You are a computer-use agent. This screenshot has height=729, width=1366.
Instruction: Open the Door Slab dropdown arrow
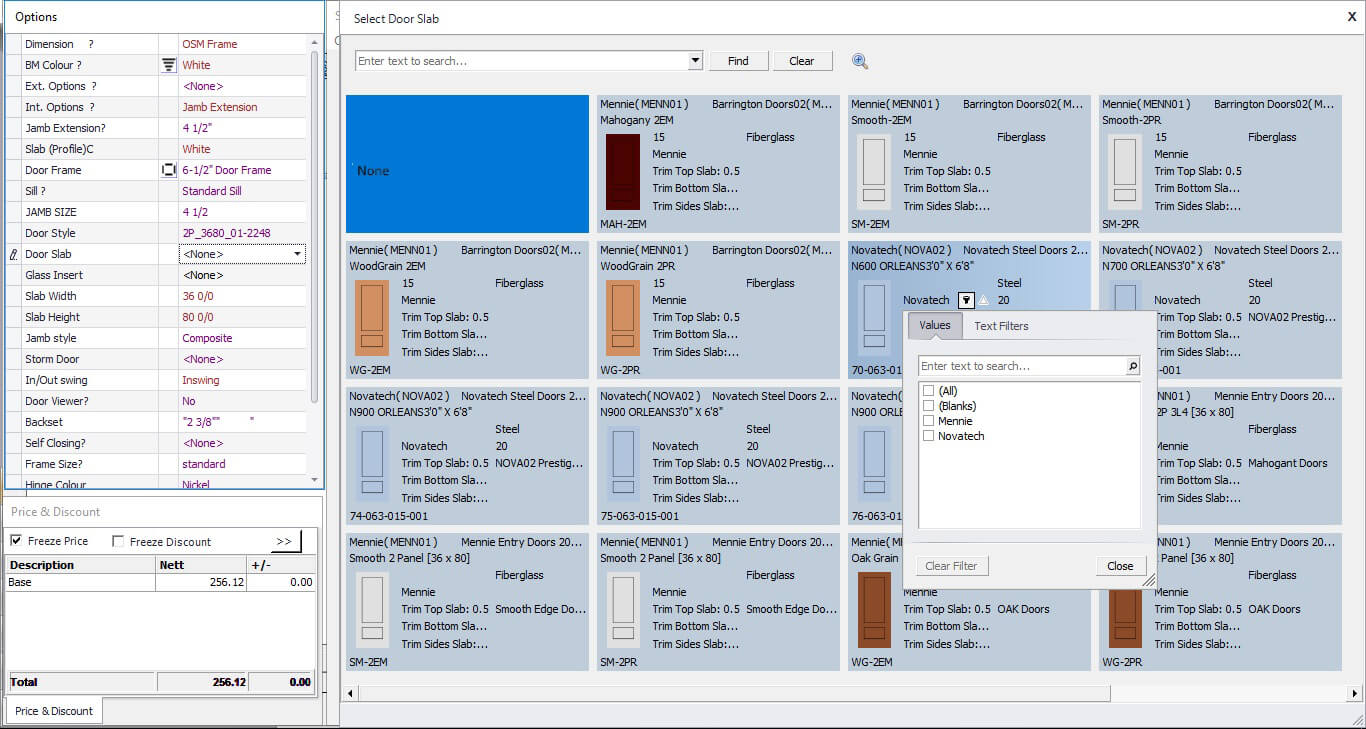[297, 255]
